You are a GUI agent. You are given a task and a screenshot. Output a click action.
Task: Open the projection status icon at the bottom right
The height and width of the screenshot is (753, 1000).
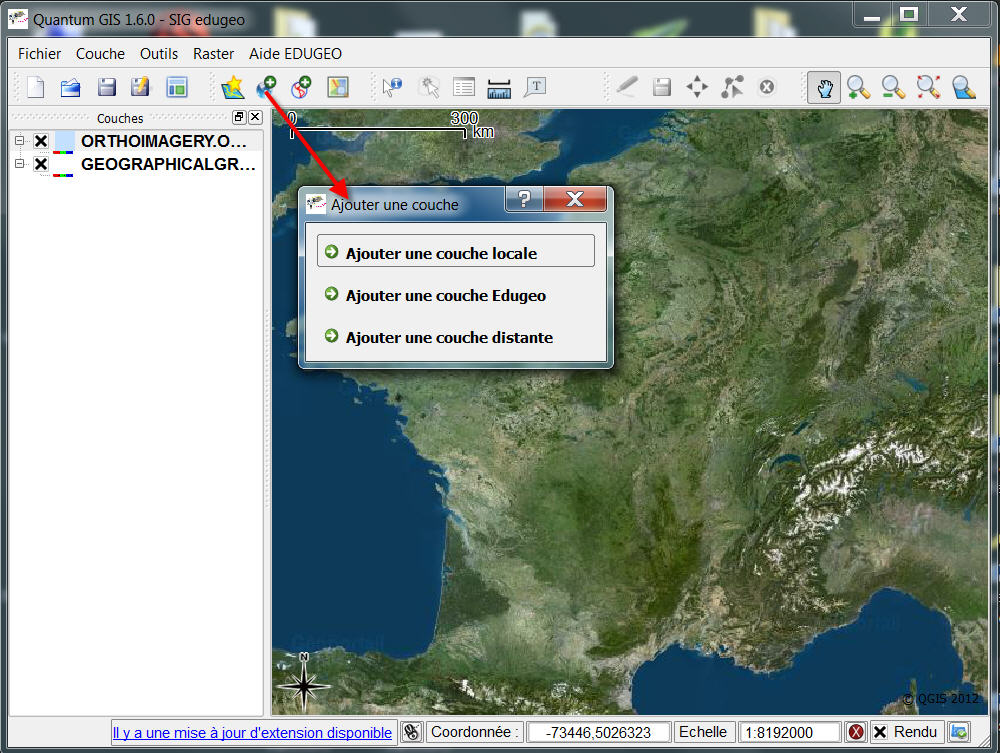(959, 732)
